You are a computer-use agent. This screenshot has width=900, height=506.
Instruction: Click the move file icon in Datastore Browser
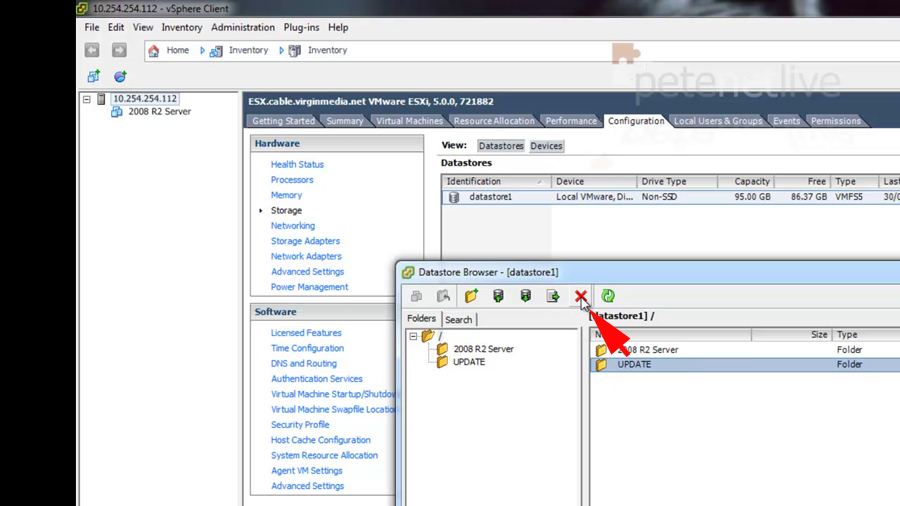(x=553, y=296)
